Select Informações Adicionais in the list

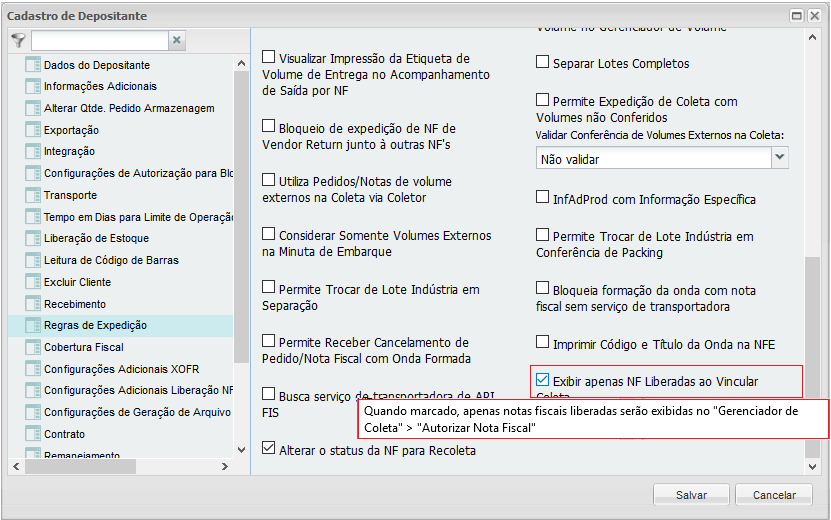pos(100,86)
